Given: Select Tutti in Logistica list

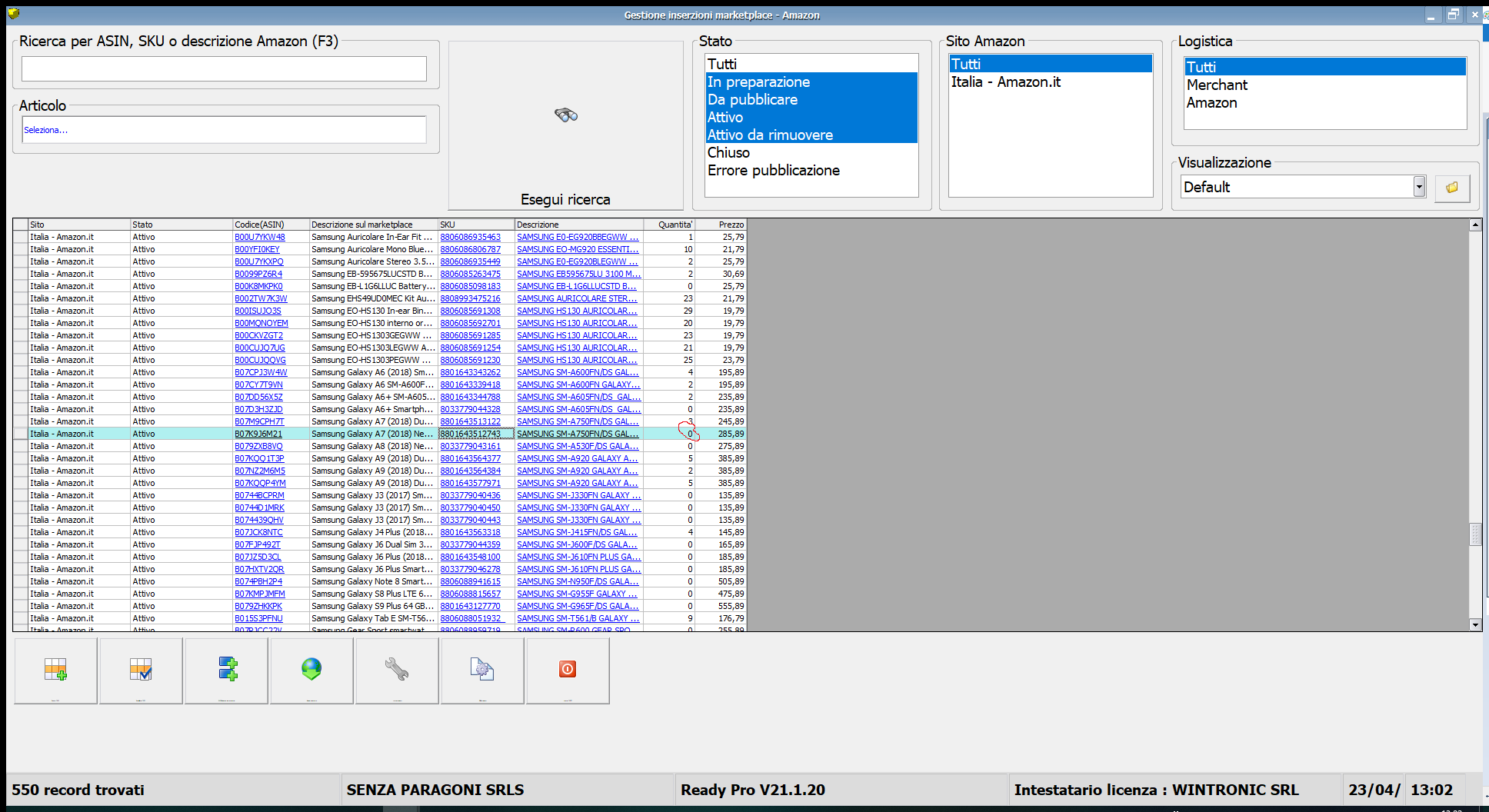Looking at the screenshot, I should pyautogui.click(x=1325, y=67).
